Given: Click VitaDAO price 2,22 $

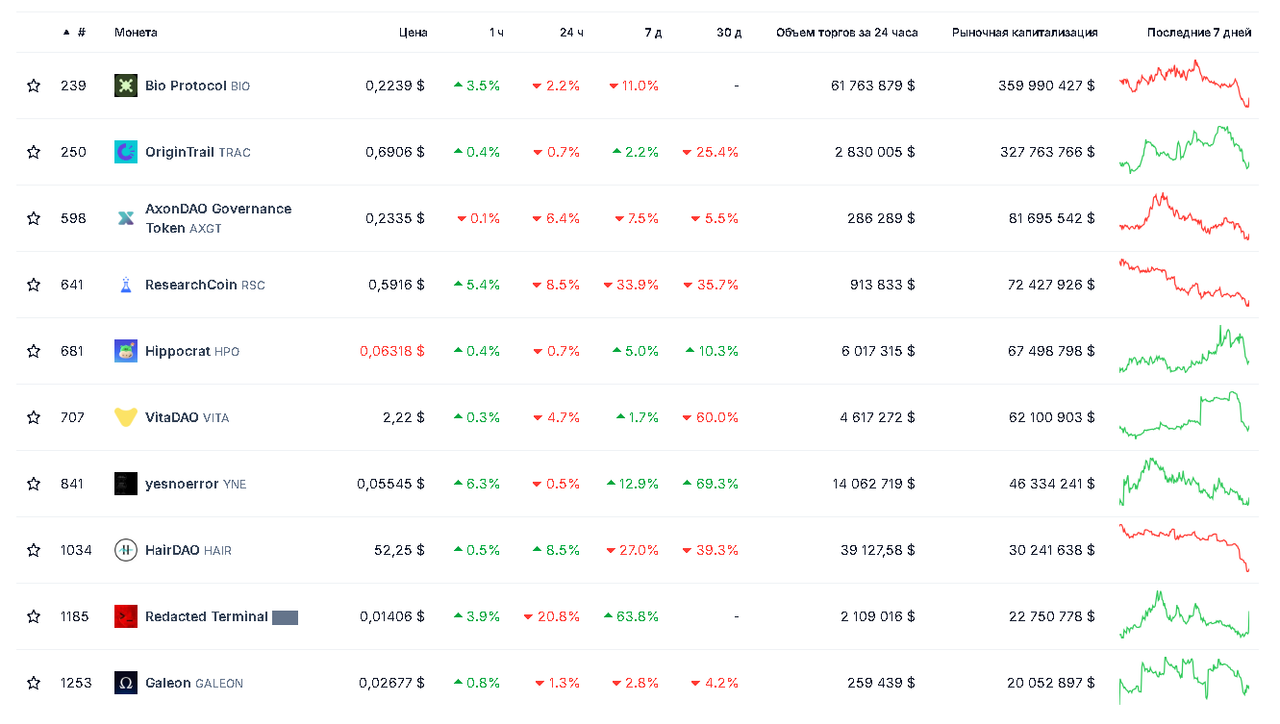Looking at the screenshot, I should click(404, 417).
